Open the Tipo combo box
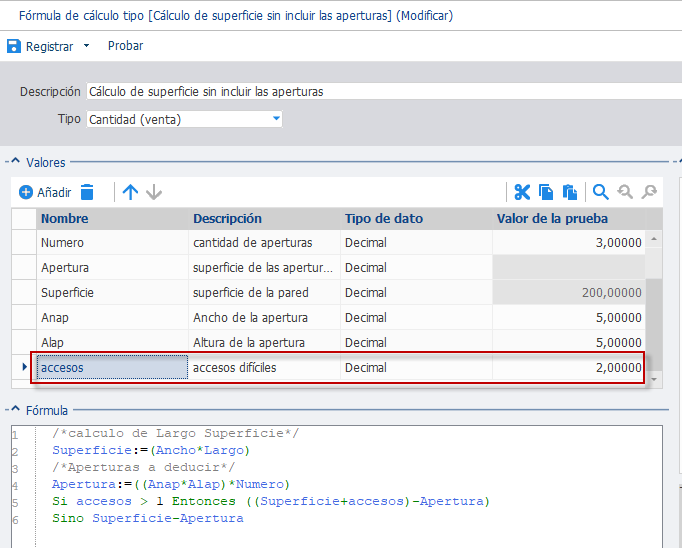682x548 pixels. click(x=276, y=119)
